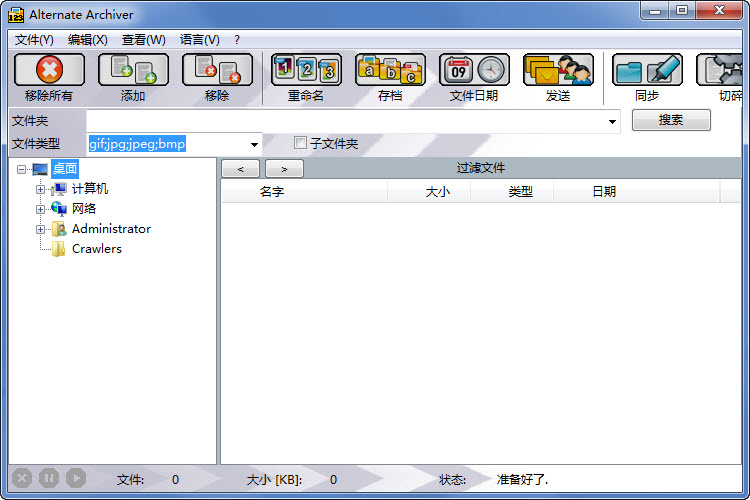750x500 pixels.
Task: Click the cancel X icon in status bar
Action: 22,478
